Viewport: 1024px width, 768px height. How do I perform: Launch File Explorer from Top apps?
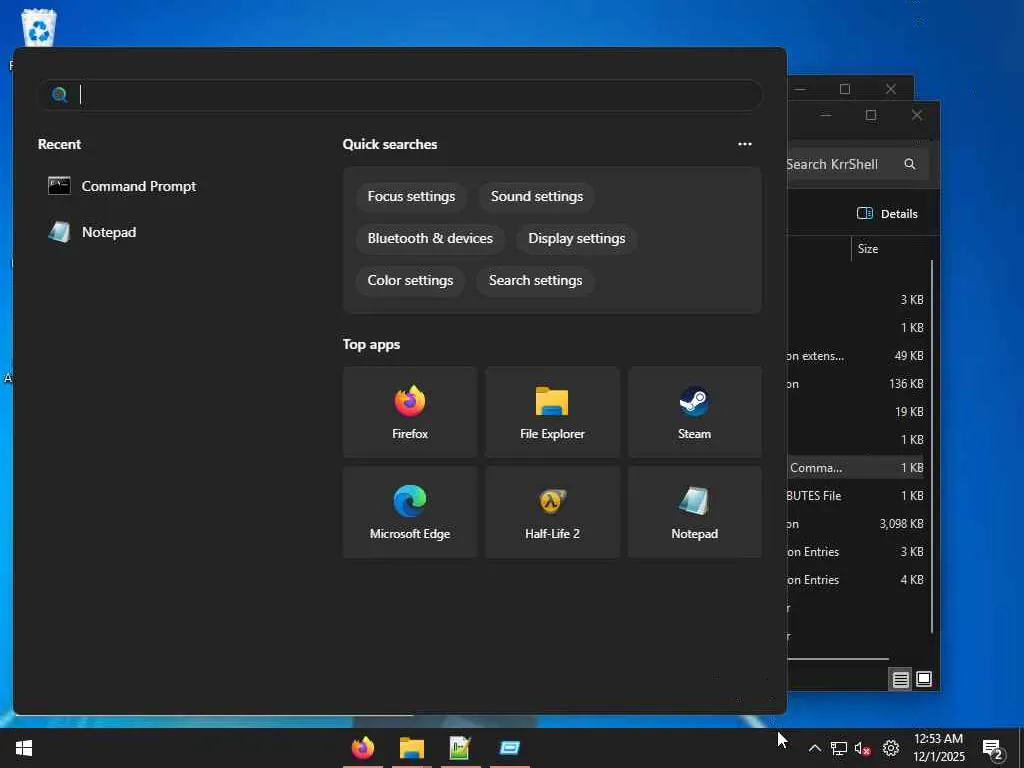552,412
